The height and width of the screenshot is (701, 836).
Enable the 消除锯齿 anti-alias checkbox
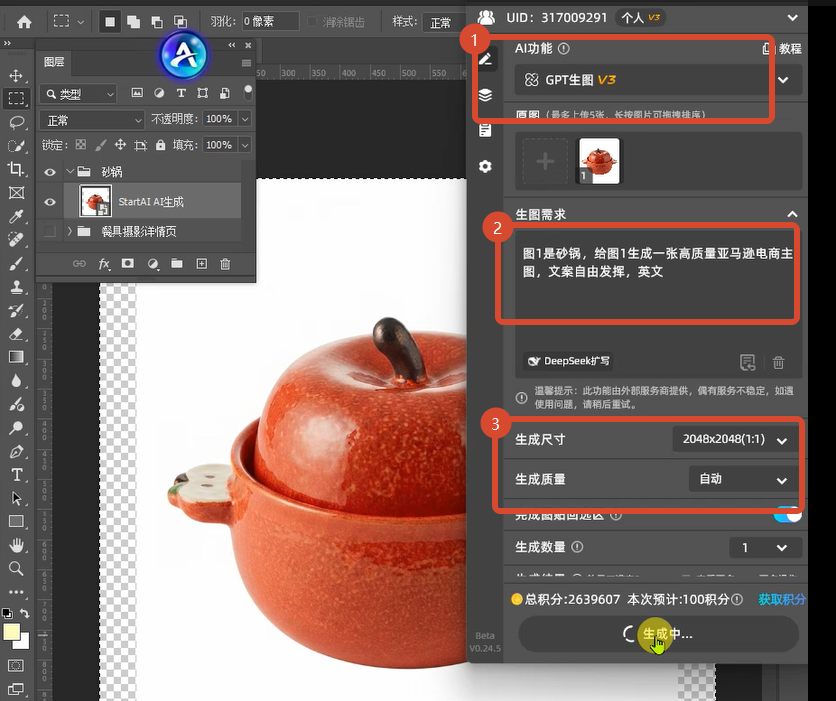coord(312,22)
